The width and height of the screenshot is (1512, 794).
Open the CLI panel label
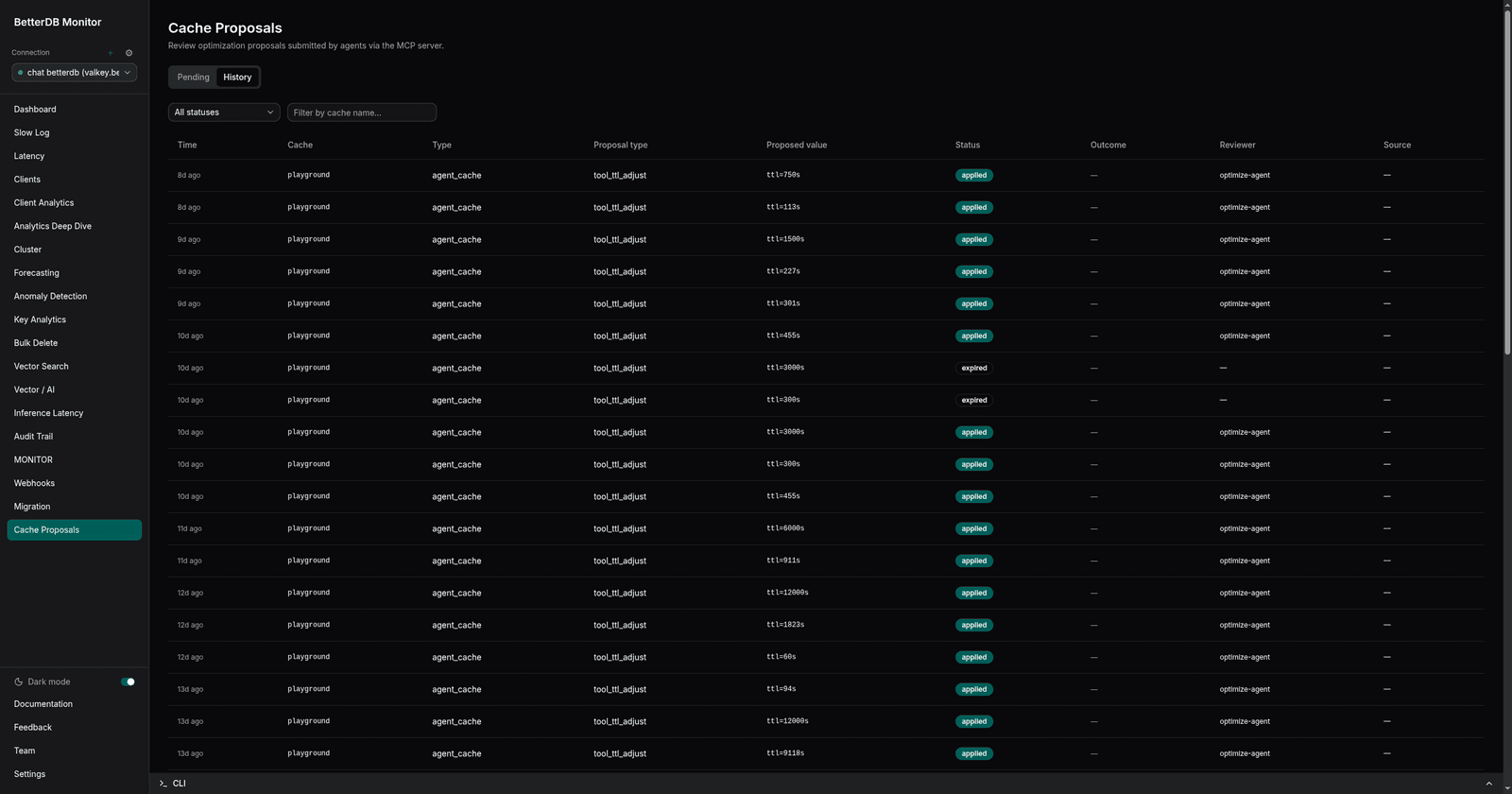(x=180, y=784)
